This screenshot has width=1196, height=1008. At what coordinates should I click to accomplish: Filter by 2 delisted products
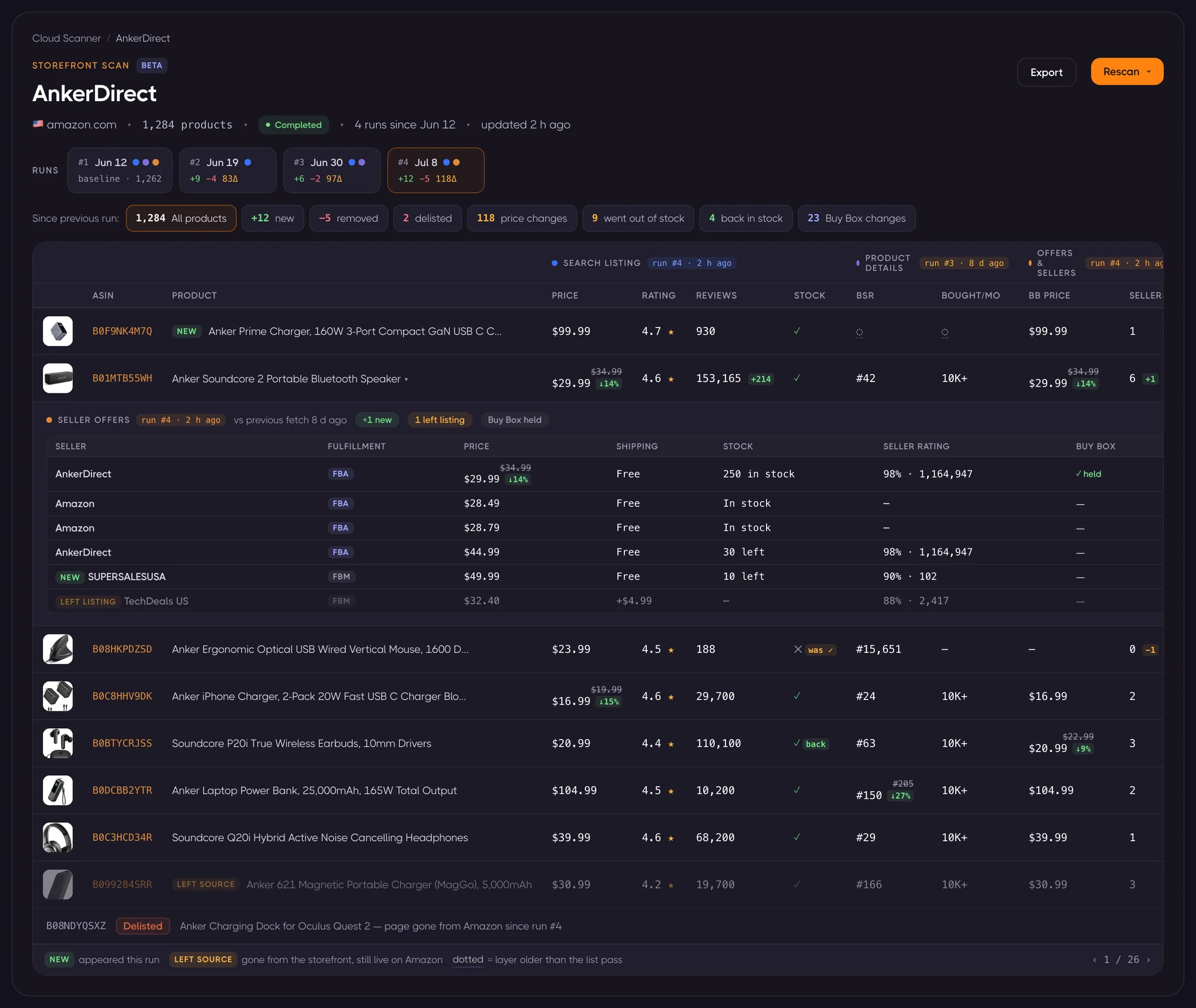coord(428,218)
